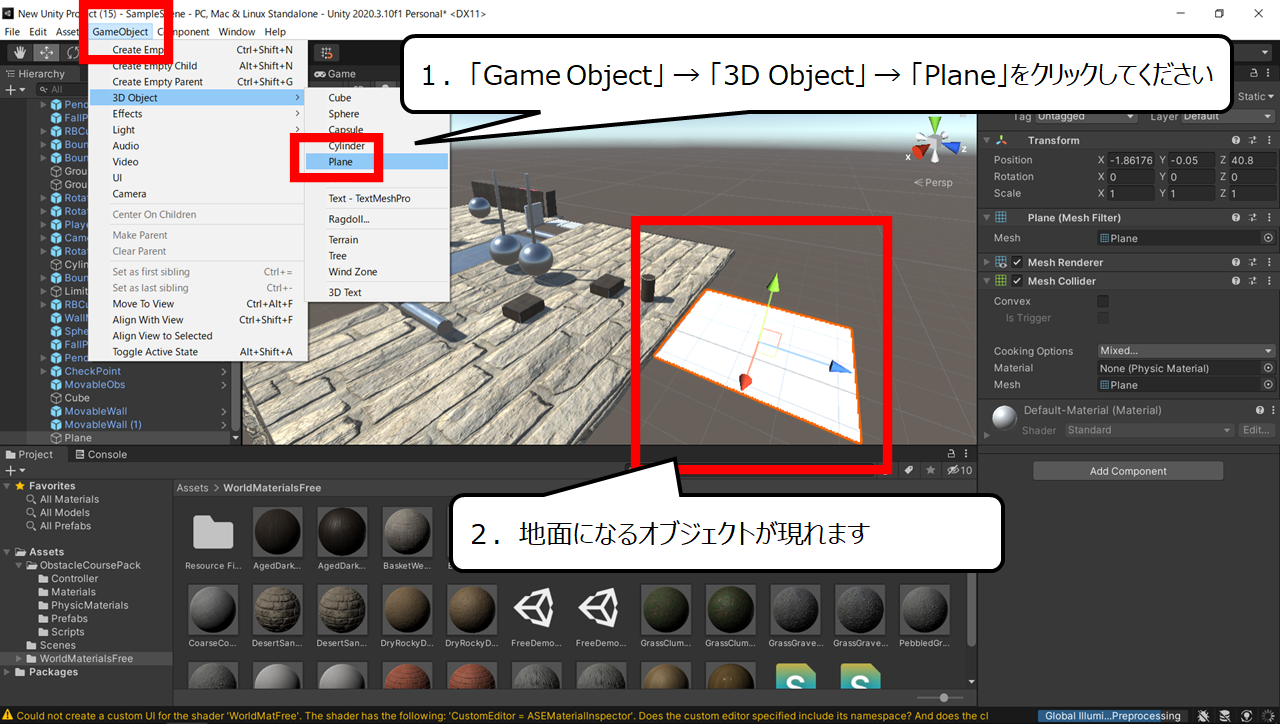This screenshot has width=1280, height=724.
Task: Click the red X-axis move arrow
Action: point(744,381)
